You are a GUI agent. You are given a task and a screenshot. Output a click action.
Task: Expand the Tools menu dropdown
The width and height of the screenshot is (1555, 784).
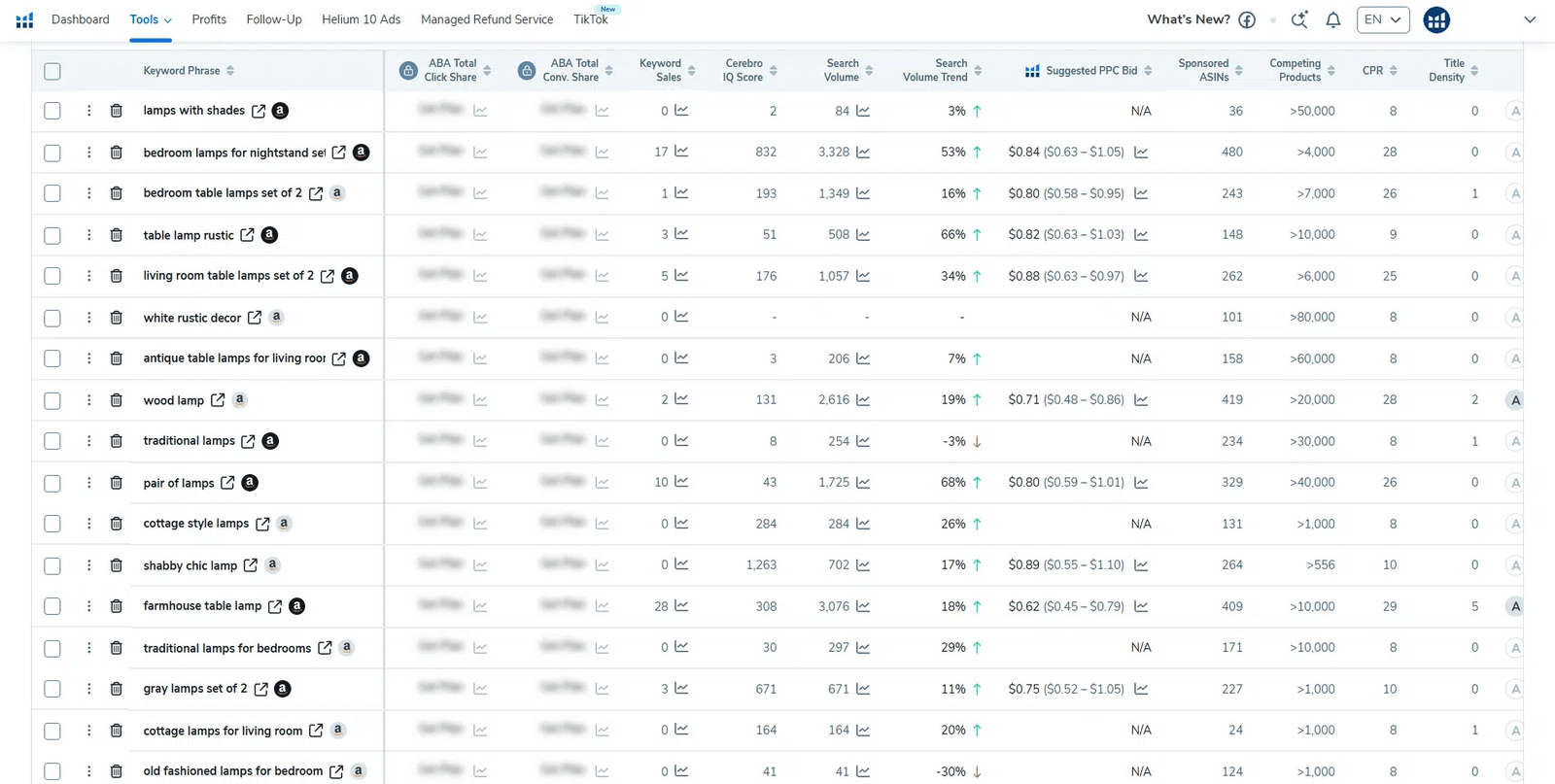coord(151,19)
